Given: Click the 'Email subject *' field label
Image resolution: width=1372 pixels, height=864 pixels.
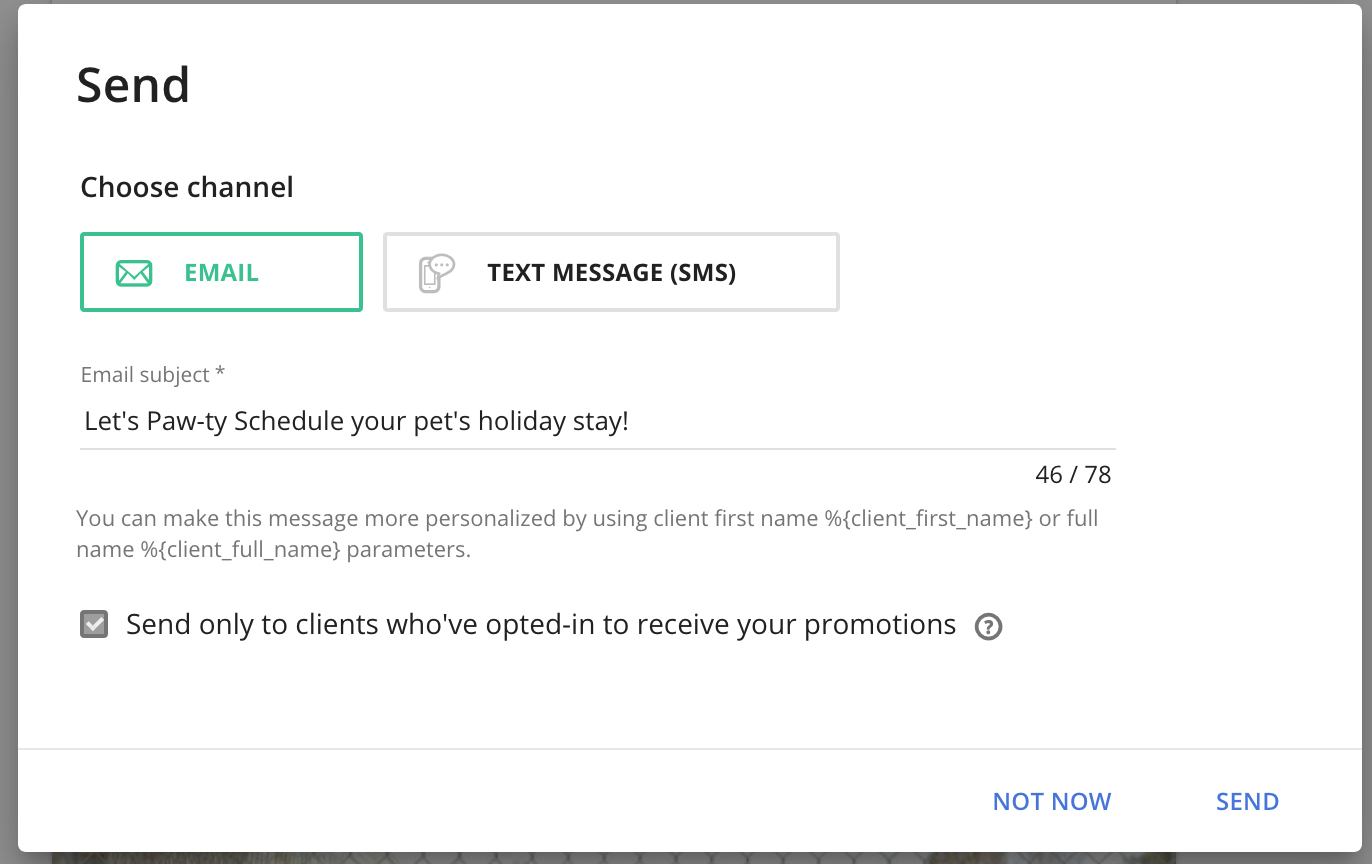Looking at the screenshot, I should point(153,375).
